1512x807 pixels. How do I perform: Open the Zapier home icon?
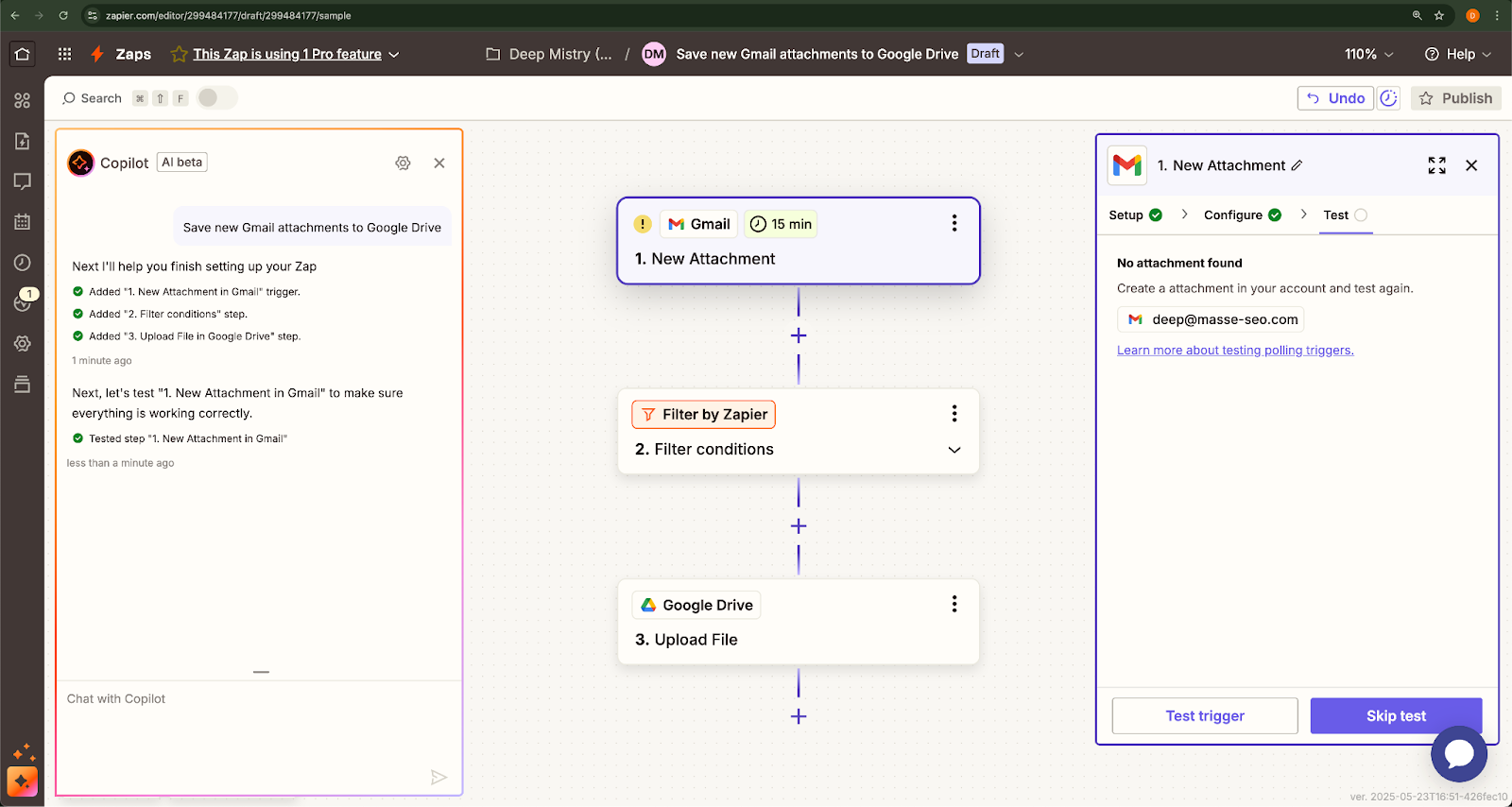tap(23, 54)
